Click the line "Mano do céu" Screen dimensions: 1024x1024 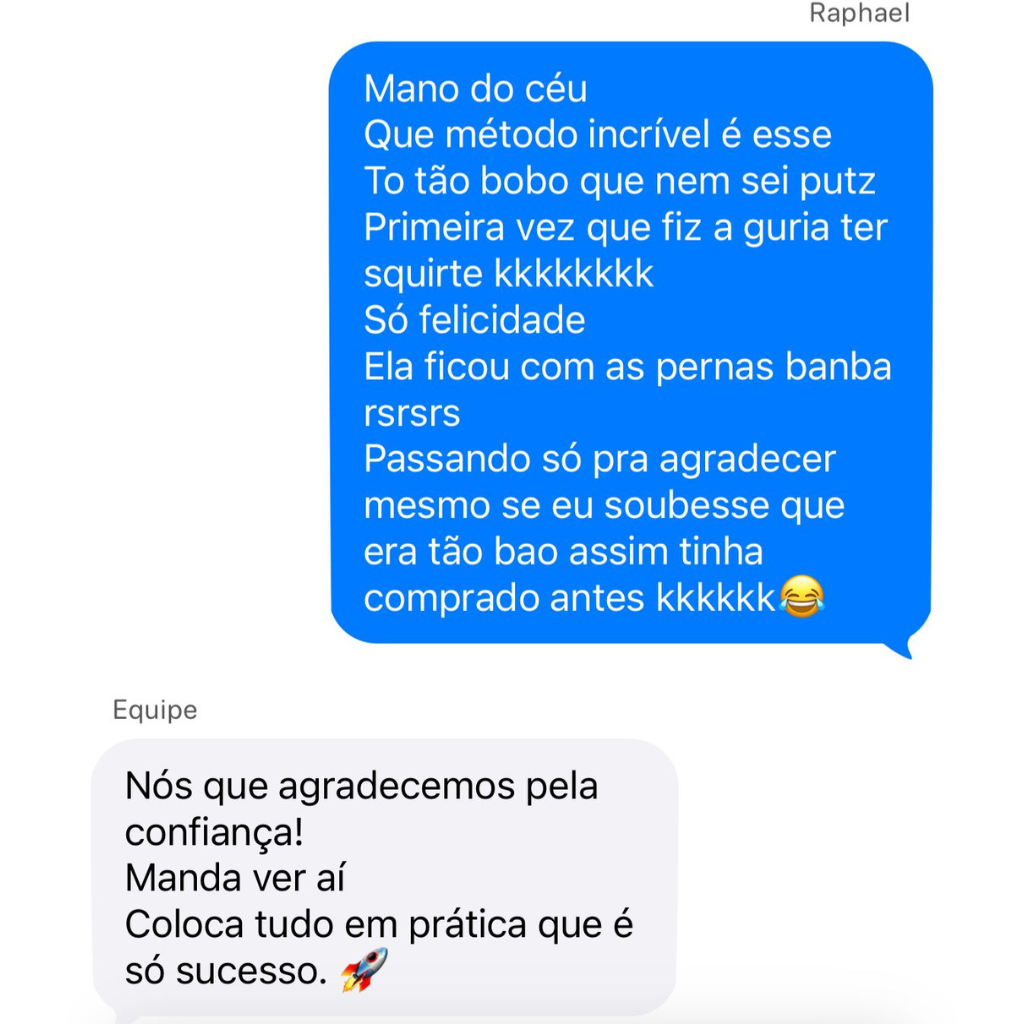tap(475, 89)
